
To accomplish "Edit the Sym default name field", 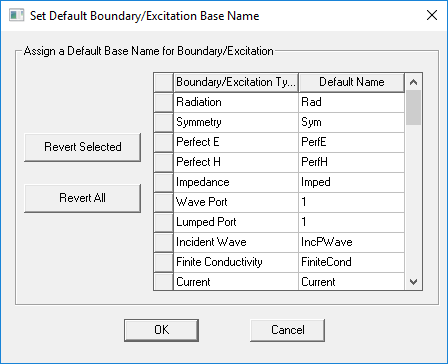I will pyautogui.click(x=351, y=122).
